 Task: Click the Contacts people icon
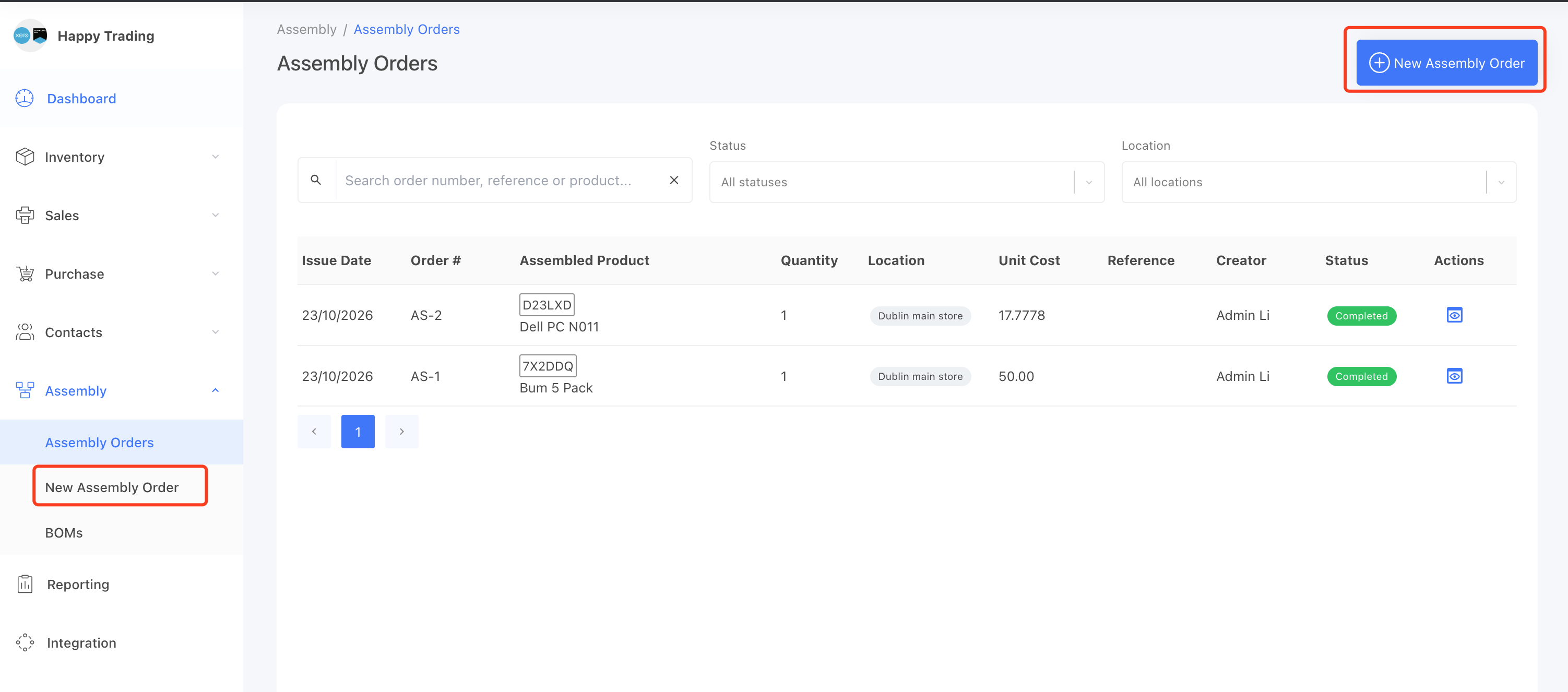click(x=25, y=332)
